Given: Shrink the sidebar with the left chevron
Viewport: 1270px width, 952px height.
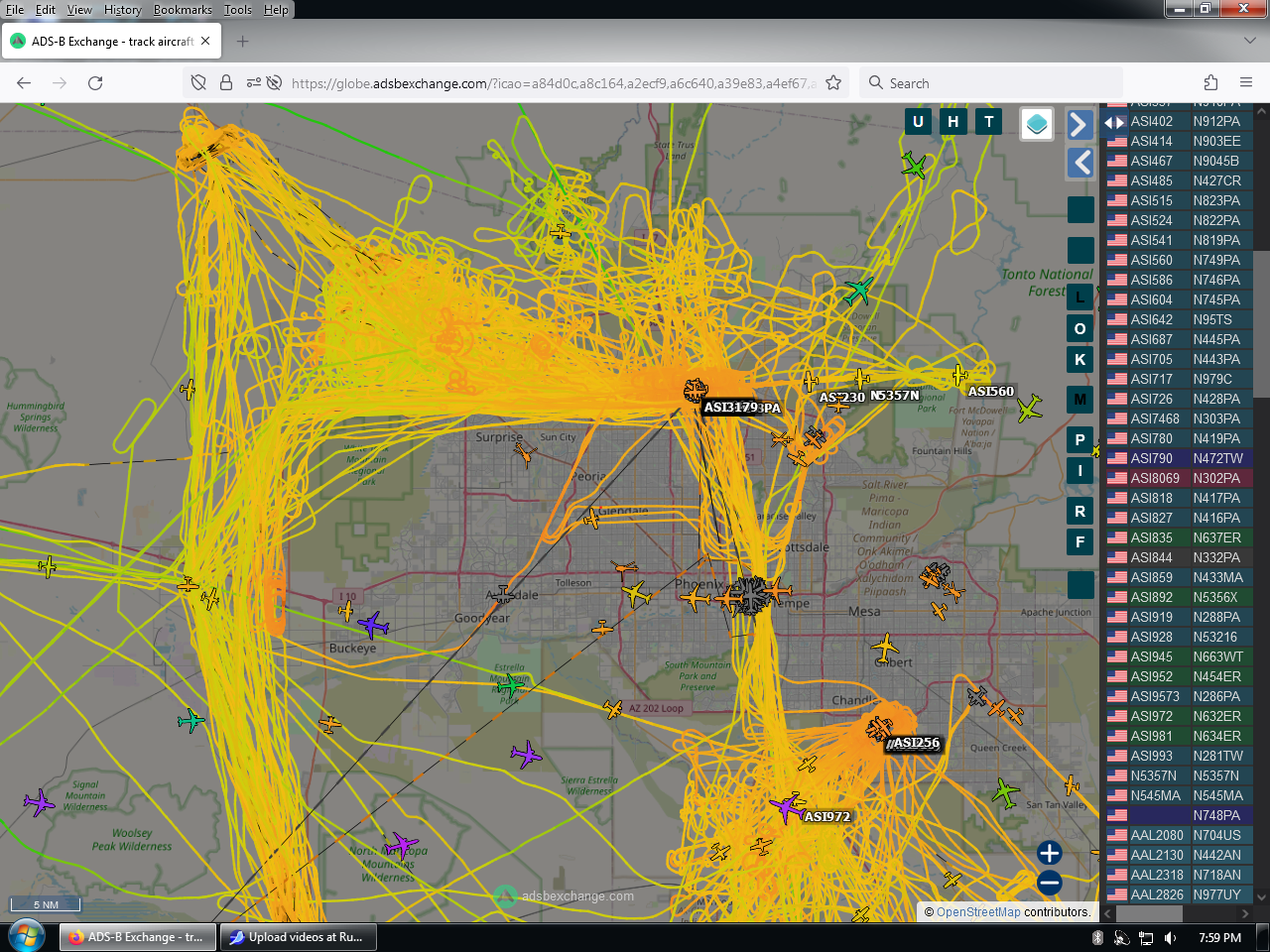Looking at the screenshot, I should point(1080,163).
